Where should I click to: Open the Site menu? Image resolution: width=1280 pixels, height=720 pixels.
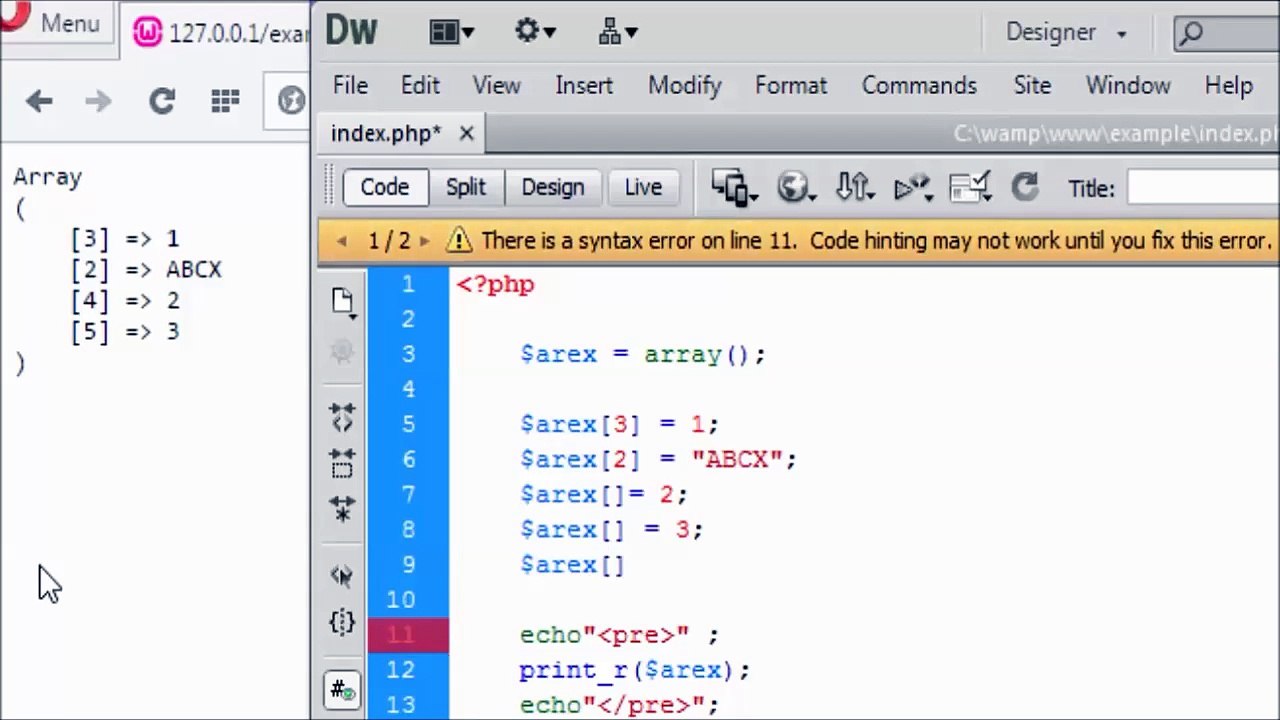tap(1032, 86)
